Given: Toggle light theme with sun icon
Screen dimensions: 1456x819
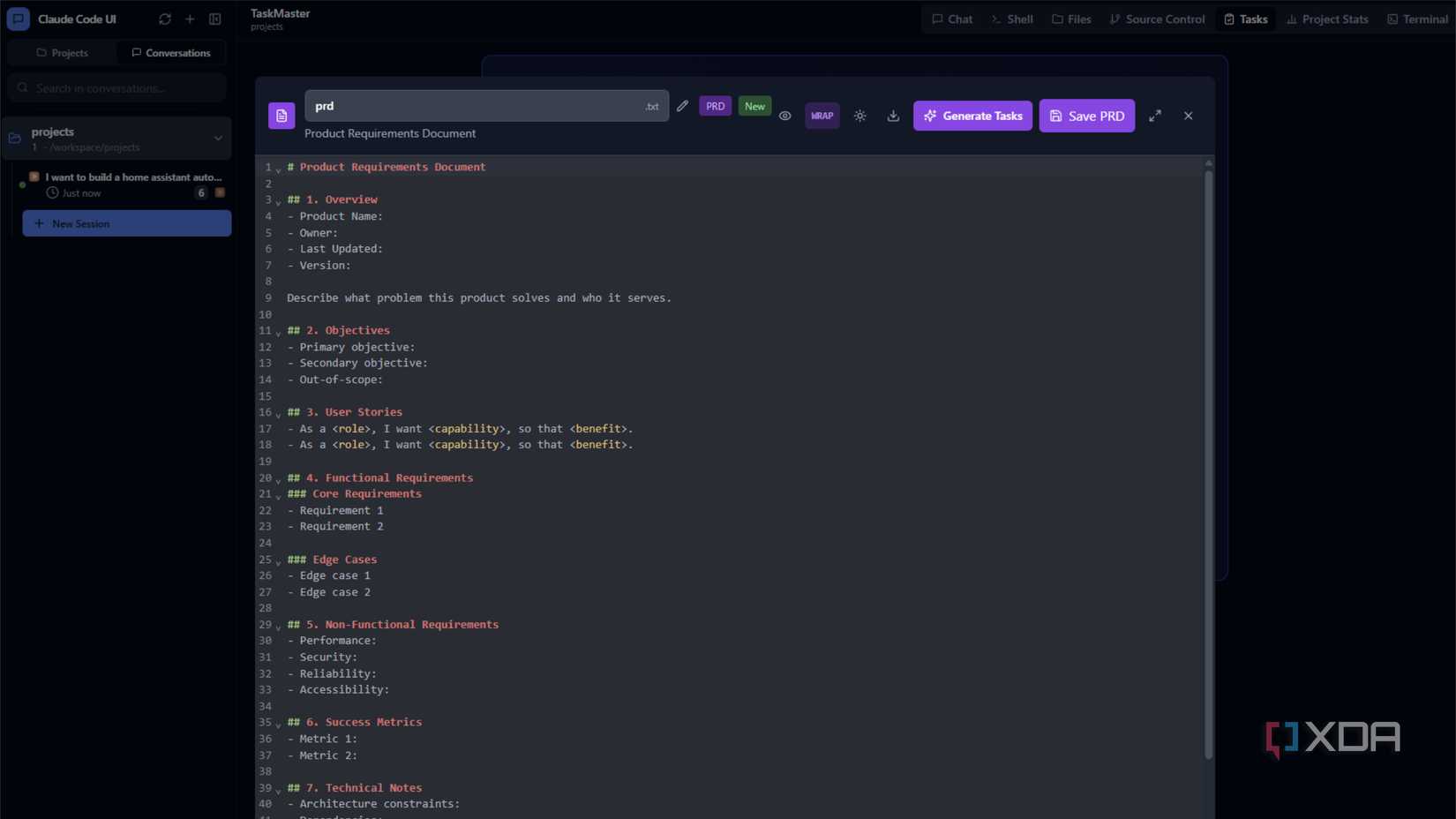Looking at the screenshot, I should point(859,116).
